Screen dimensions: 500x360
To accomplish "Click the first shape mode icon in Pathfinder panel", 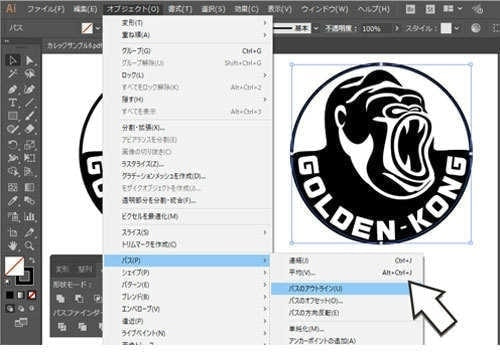I will coord(61,298).
